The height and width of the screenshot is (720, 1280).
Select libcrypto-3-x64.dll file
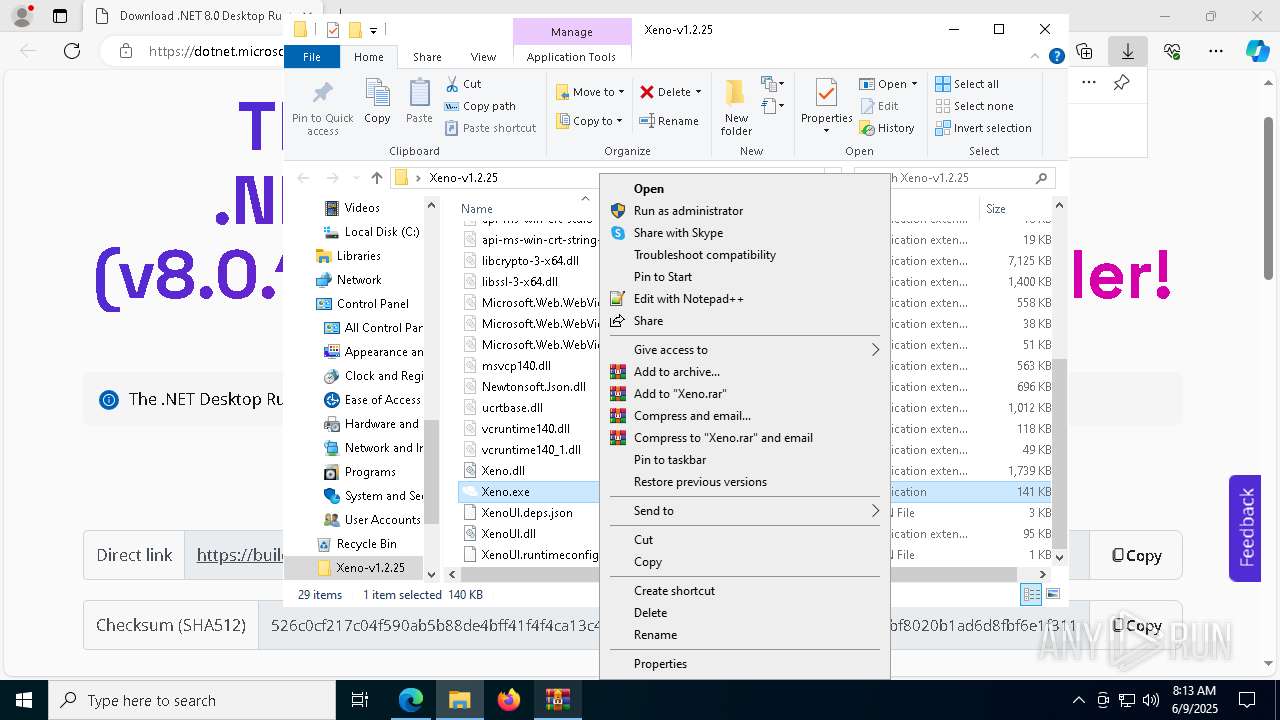pyautogui.click(x=530, y=261)
